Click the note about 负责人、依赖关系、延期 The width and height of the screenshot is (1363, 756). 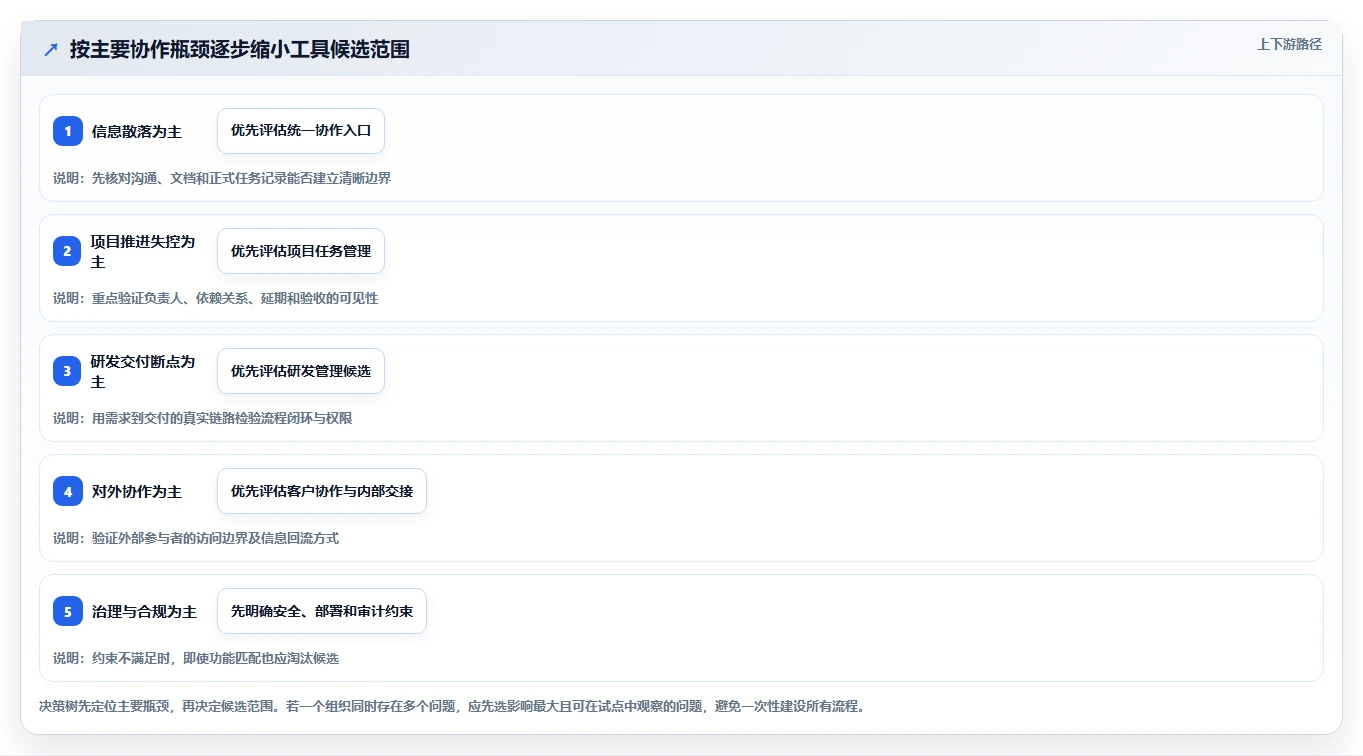tap(216, 298)
